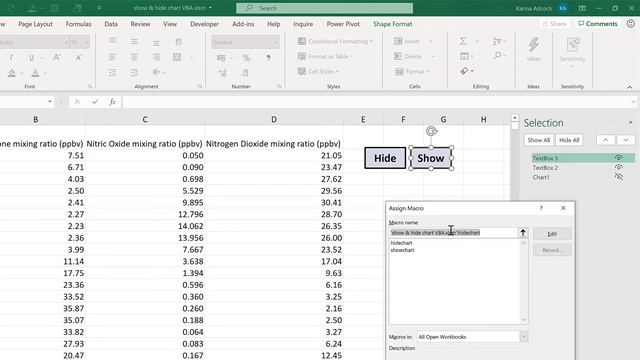Click Show All in Selection pane

[x=538, y=140]
